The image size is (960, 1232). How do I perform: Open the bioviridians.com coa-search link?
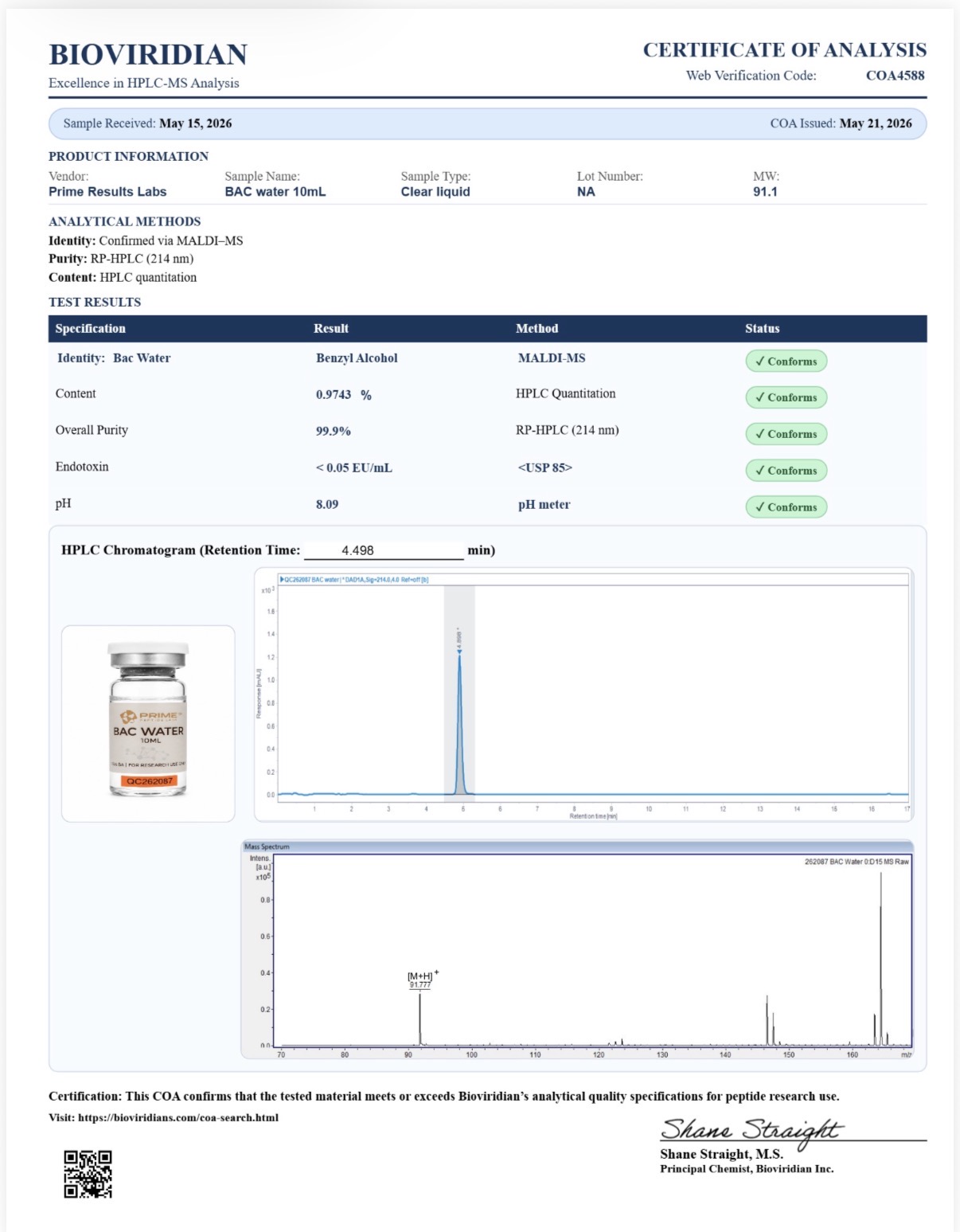pos(178,1117)
